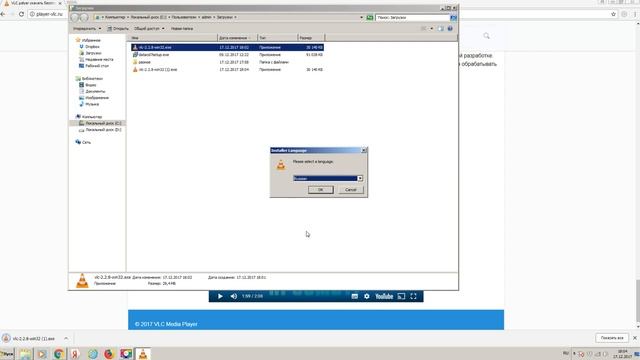640x360 pixels.
Task: Expand the download item options arrow
Action: 66,338
